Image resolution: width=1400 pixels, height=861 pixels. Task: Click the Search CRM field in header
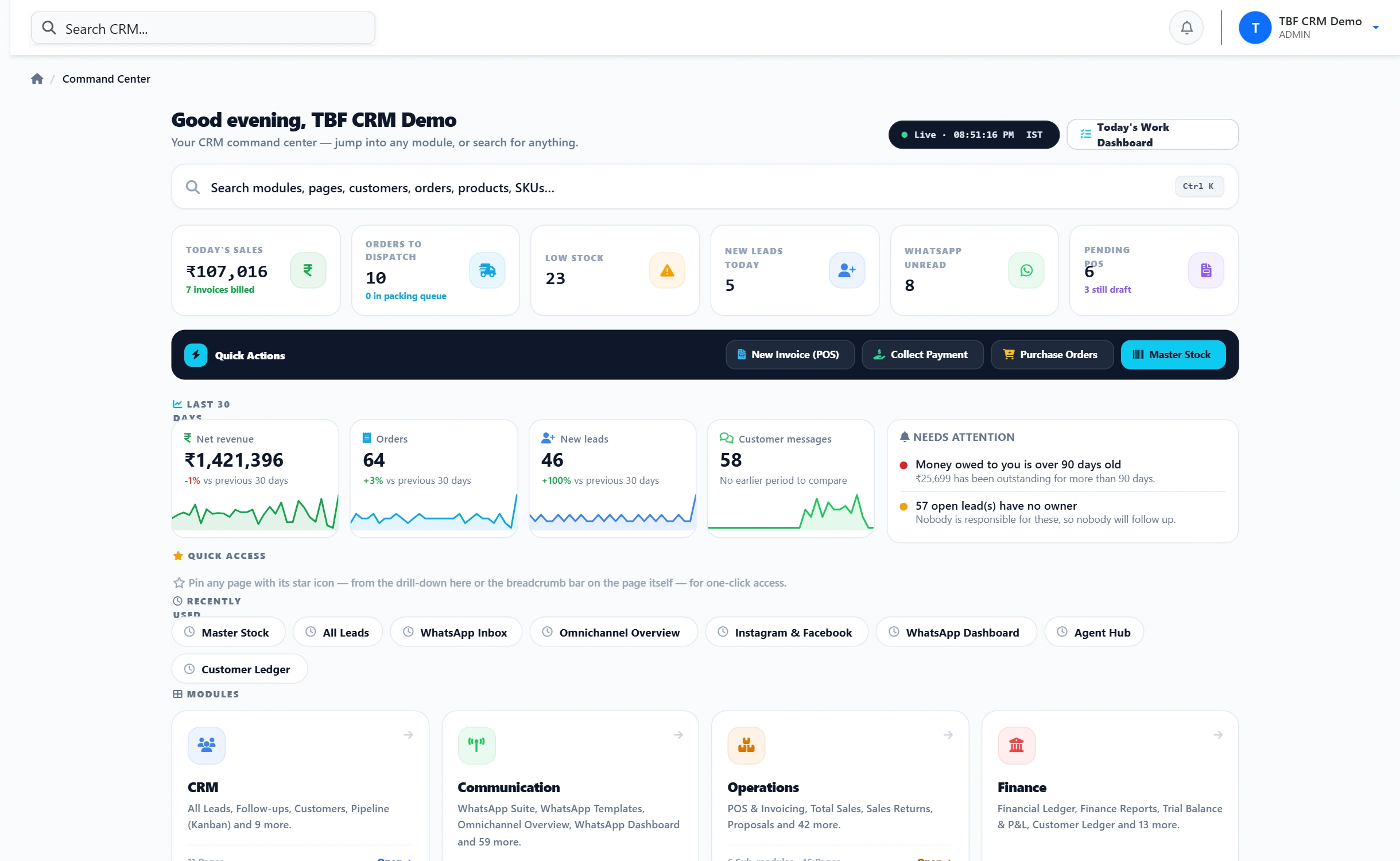click(203, 28)
